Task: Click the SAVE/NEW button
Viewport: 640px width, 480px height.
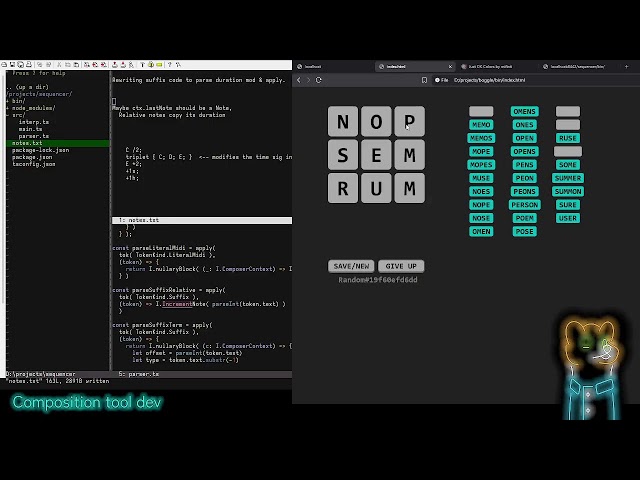Action: point(351,266)
